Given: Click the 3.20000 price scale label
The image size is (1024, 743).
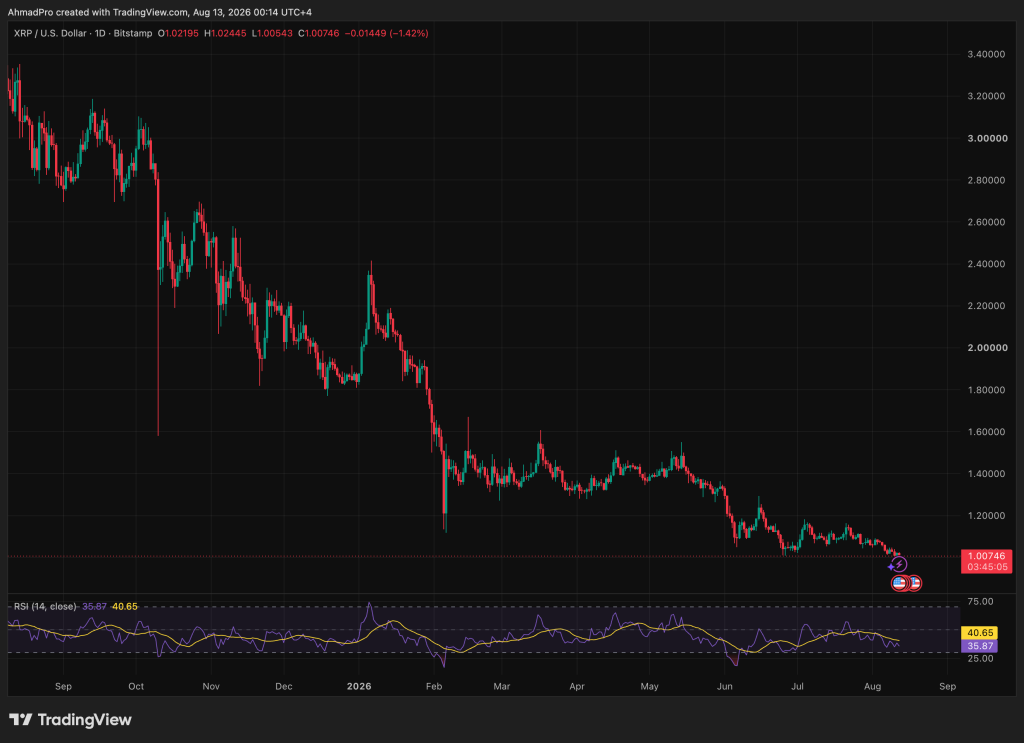Looking at the screenshot, I should tap(986, 96).
